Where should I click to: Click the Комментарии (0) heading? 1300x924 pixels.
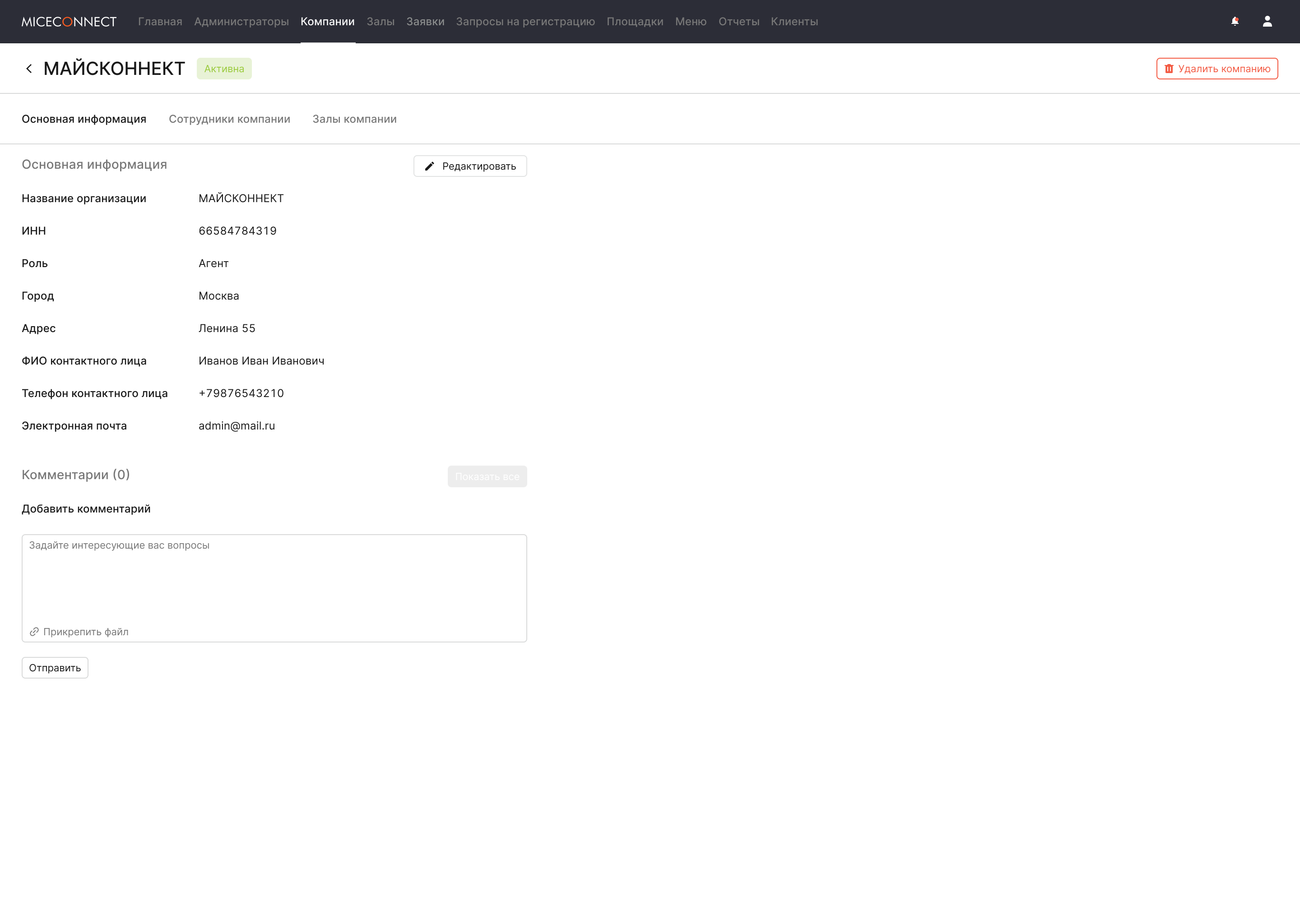tap(76, 475)
